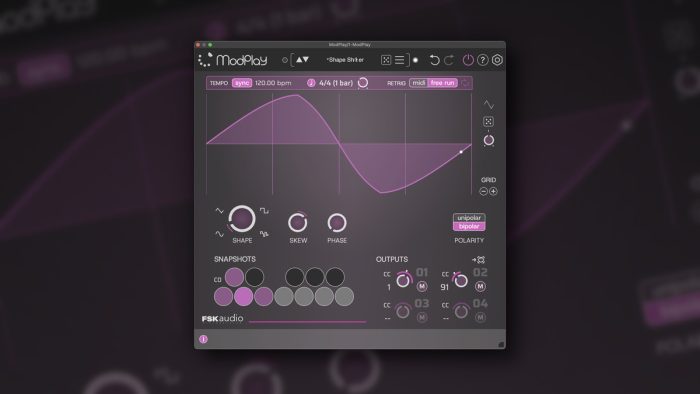Click the dim retrigger loop icon after free run
Viewport: 700px width, 394px height.
pyautogui.click(x=465, y=83)
